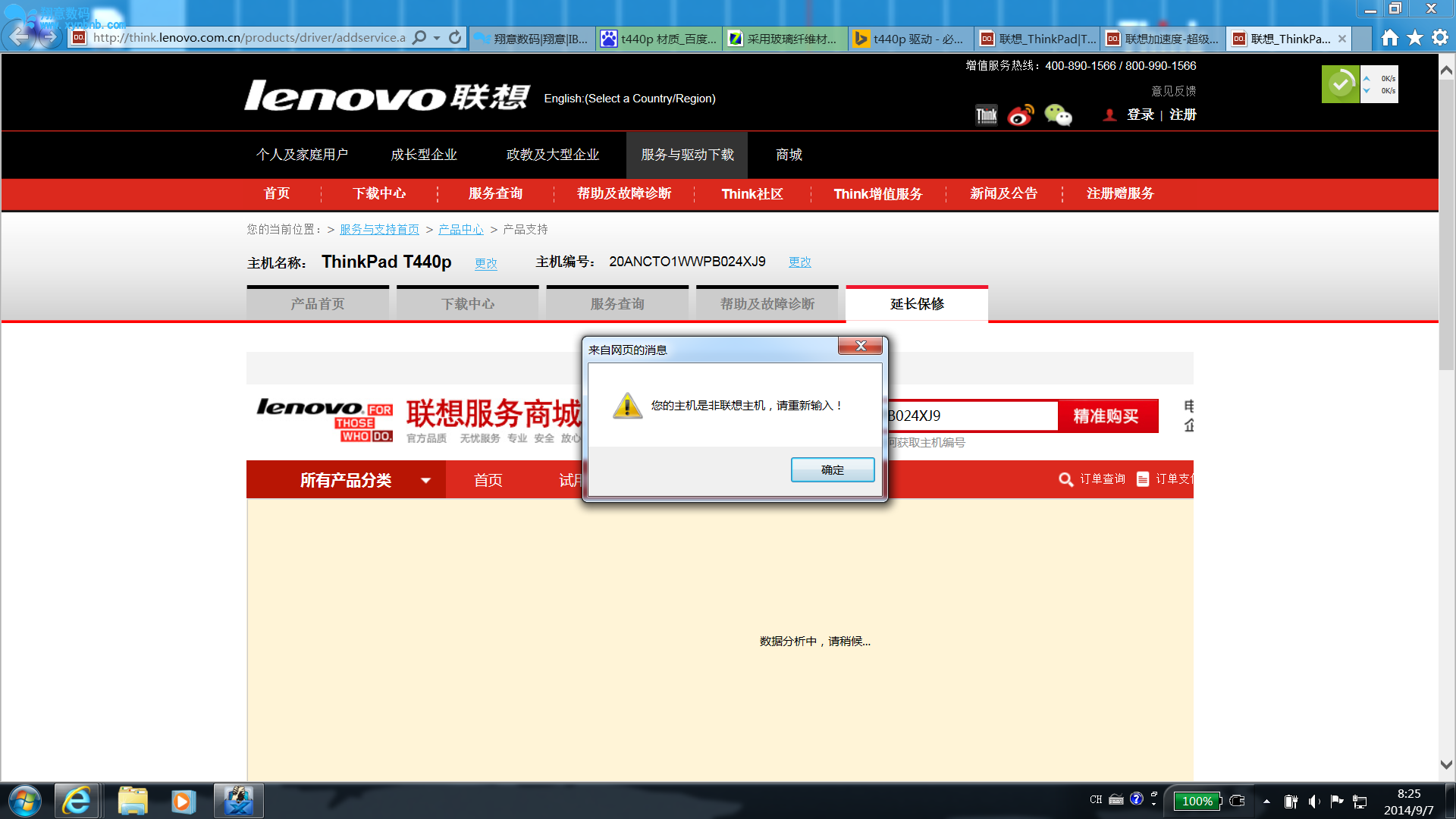Click the green checkmark speed widget
1456x819 pixels.
[x=1341, y=83]
